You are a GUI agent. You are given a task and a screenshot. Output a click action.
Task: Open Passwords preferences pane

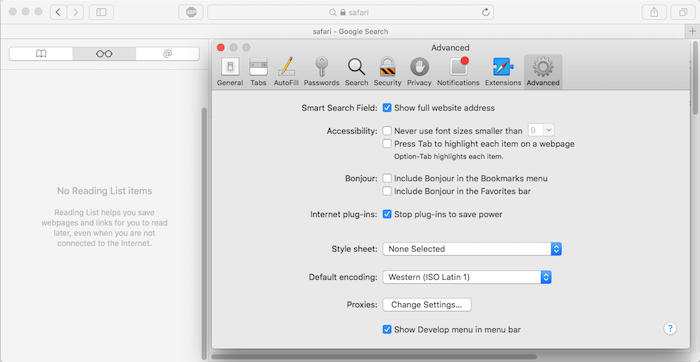321,72
